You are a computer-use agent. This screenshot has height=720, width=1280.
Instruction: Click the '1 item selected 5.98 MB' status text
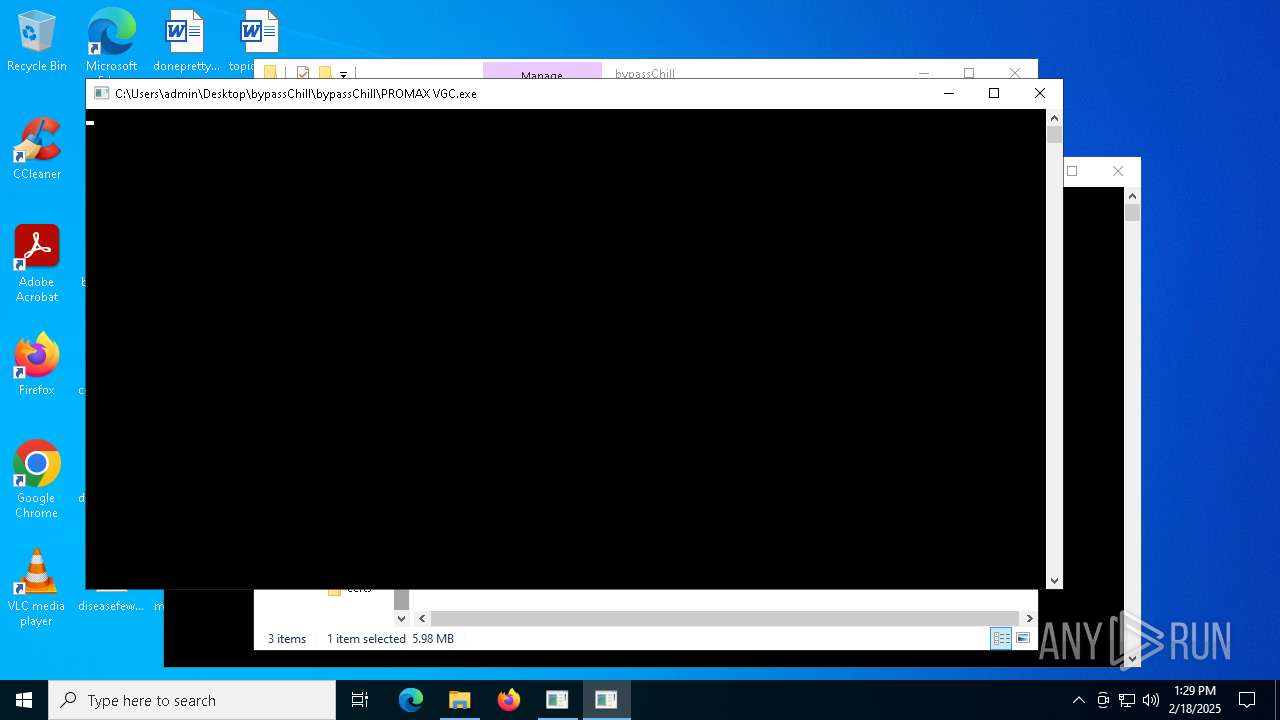tap(390, 639)
